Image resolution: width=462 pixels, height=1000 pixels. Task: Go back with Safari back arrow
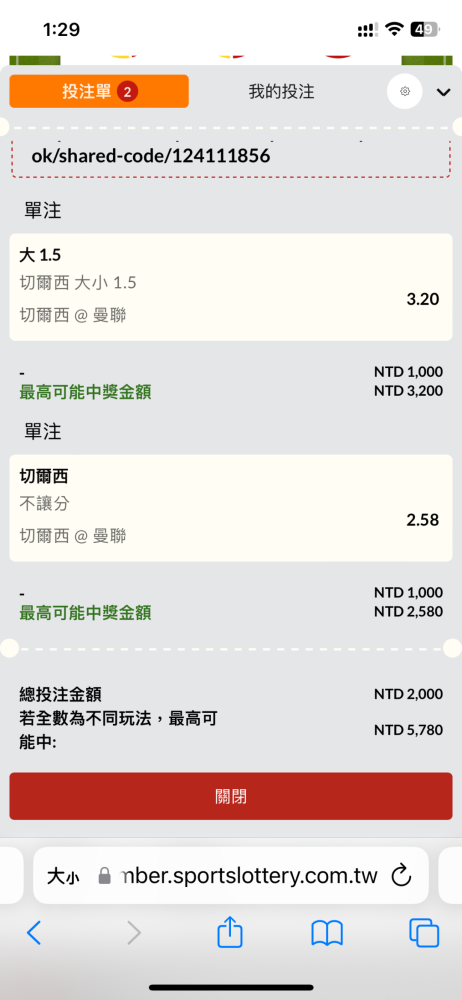coord(34,933)
